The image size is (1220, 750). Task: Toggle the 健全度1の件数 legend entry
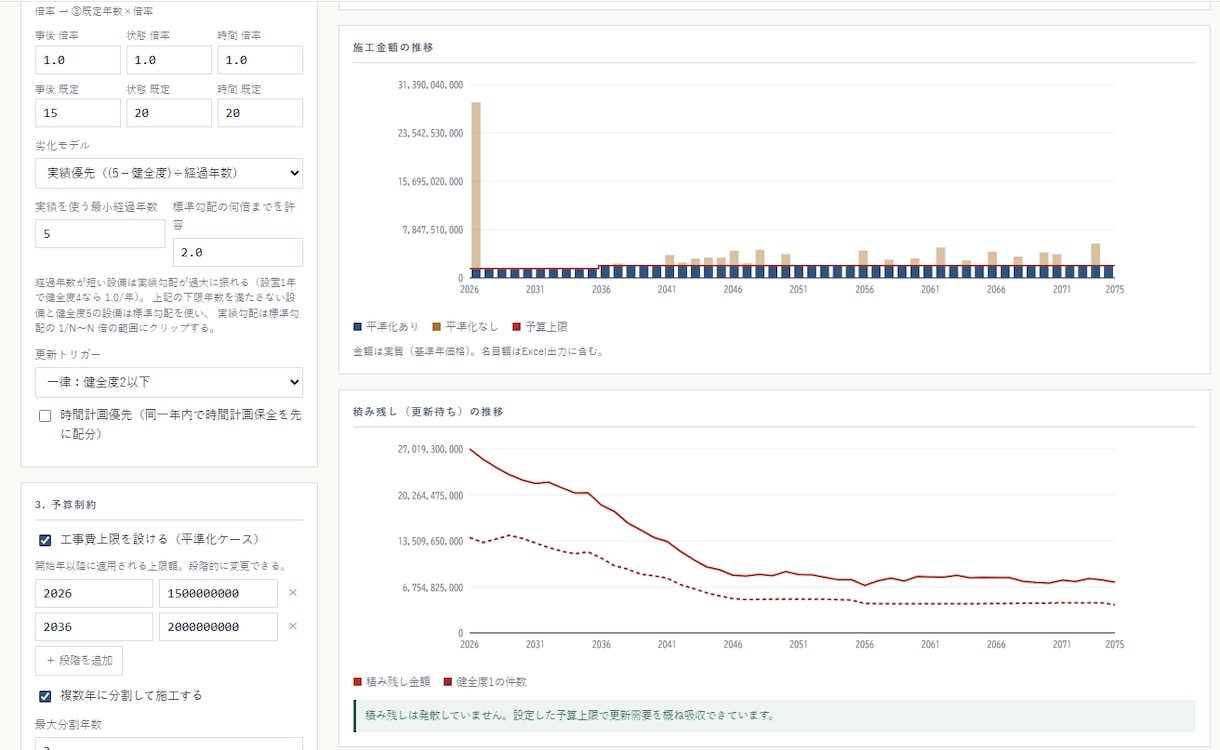click(x=485, y=682)
